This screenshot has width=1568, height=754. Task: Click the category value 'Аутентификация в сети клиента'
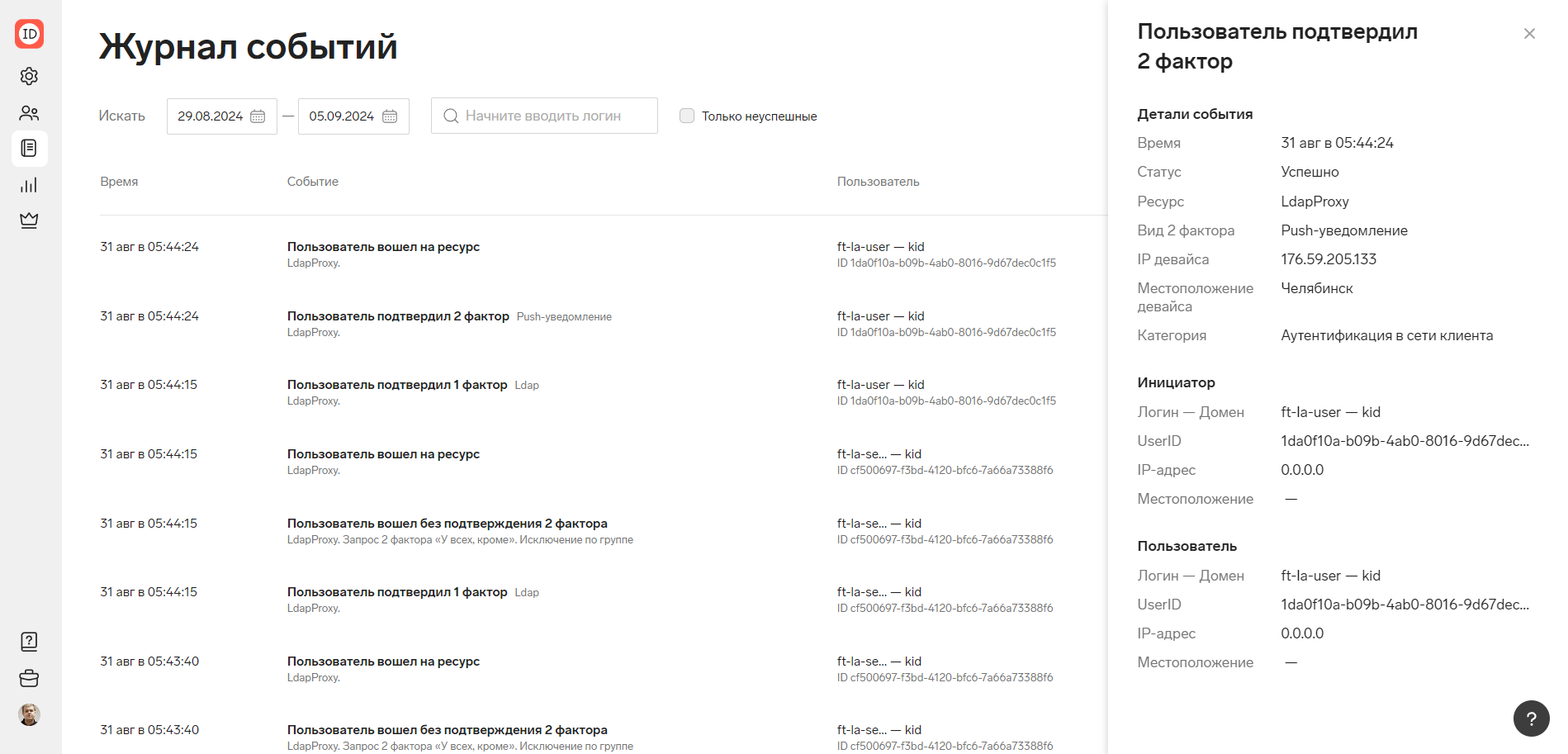tap(1386, 335)
